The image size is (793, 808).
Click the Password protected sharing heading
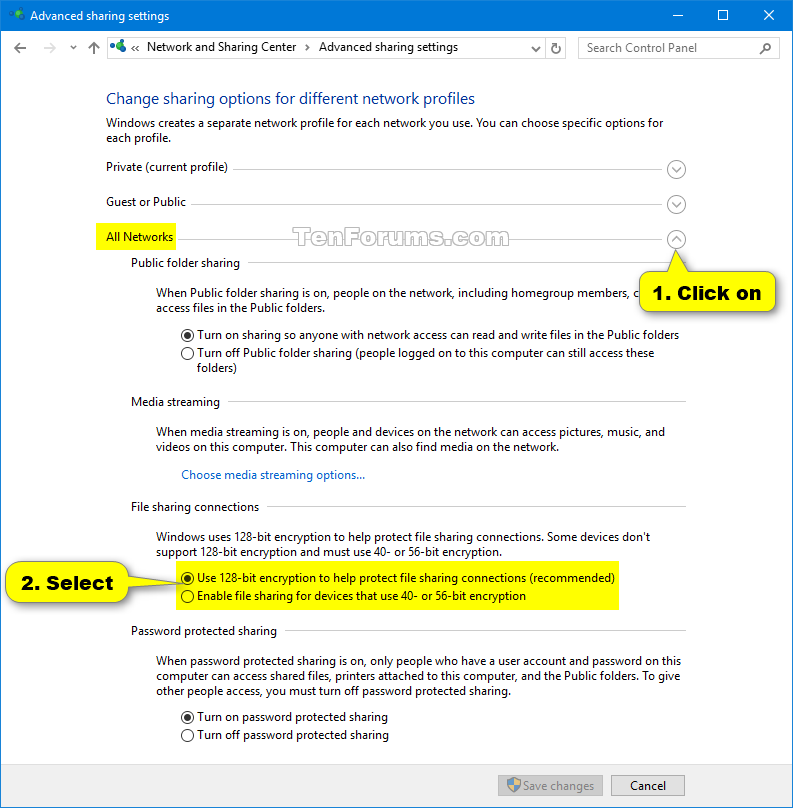click(204, 631)
